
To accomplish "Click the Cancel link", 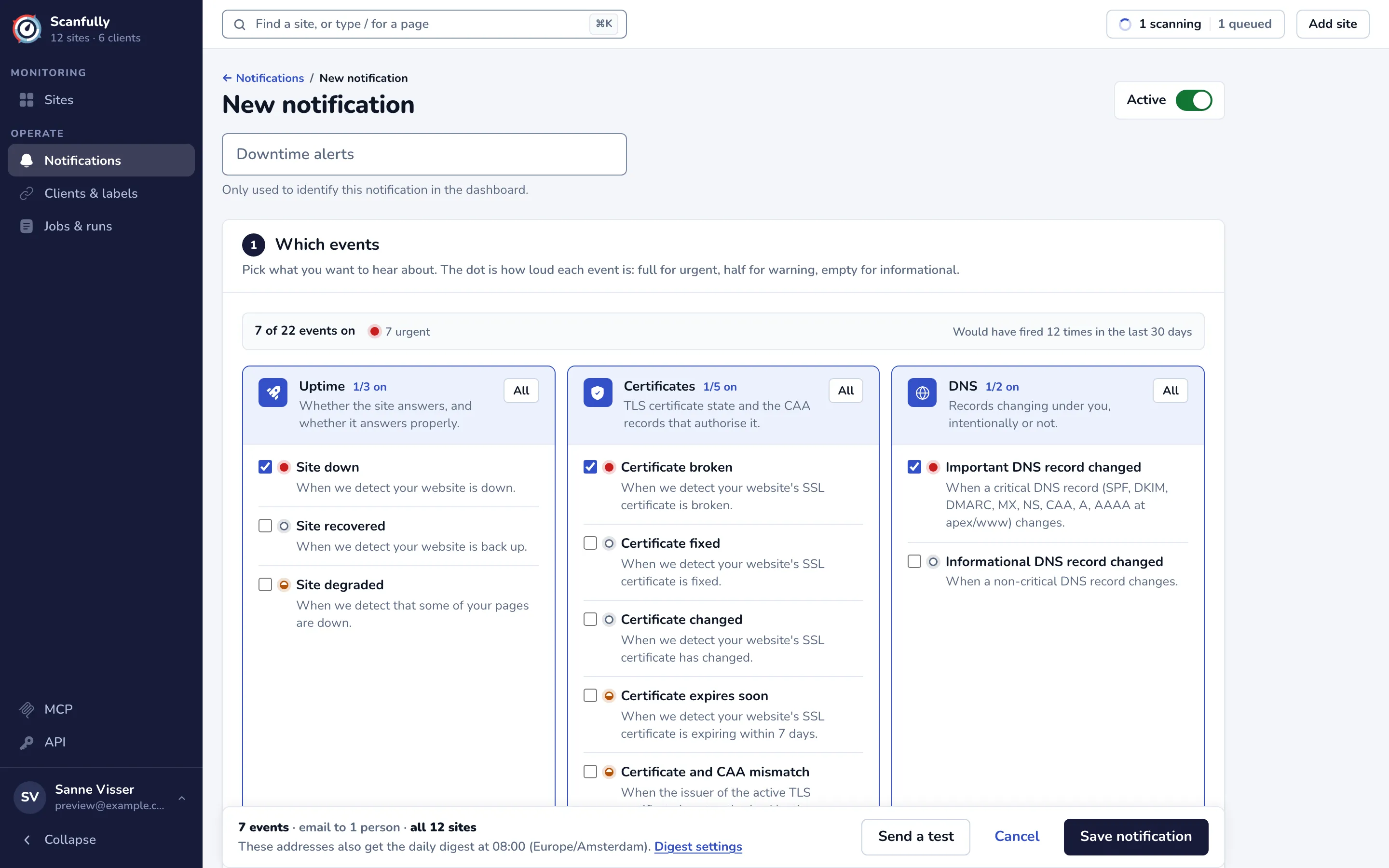I will (x=1017, y=837).
